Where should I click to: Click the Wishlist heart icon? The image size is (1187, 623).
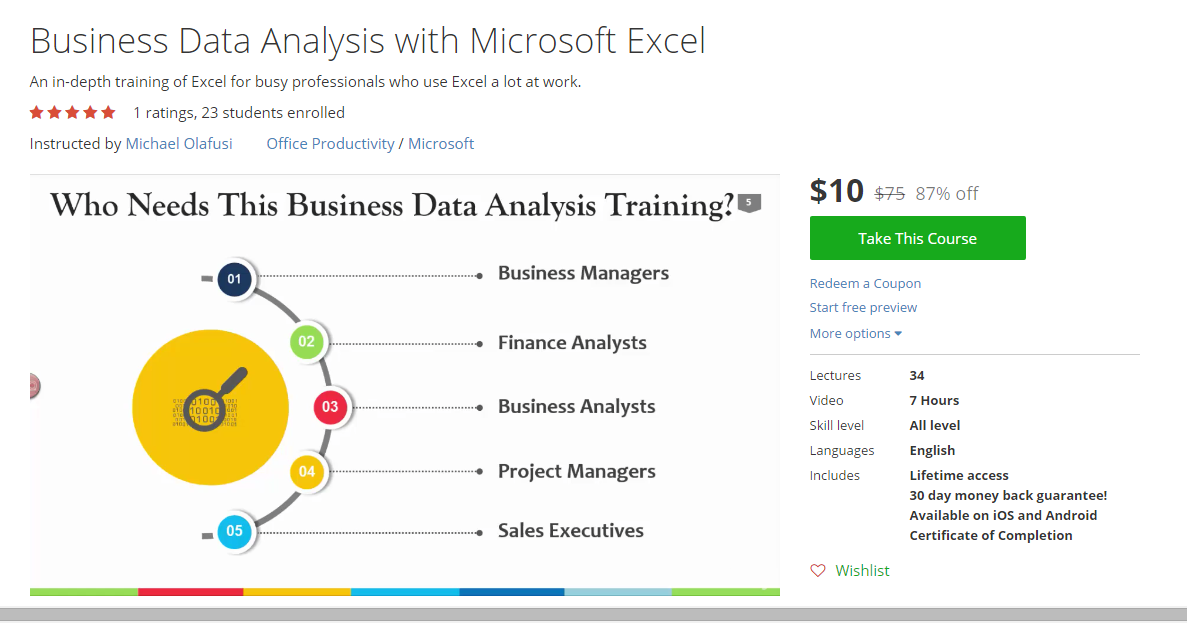[x=817, y=569]
